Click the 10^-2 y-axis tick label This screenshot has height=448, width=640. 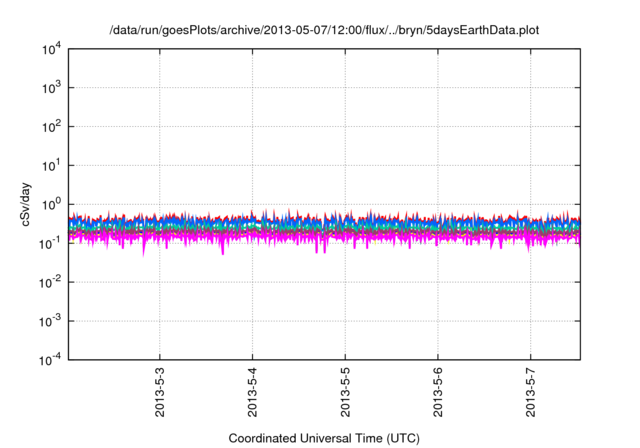[49, 283]
